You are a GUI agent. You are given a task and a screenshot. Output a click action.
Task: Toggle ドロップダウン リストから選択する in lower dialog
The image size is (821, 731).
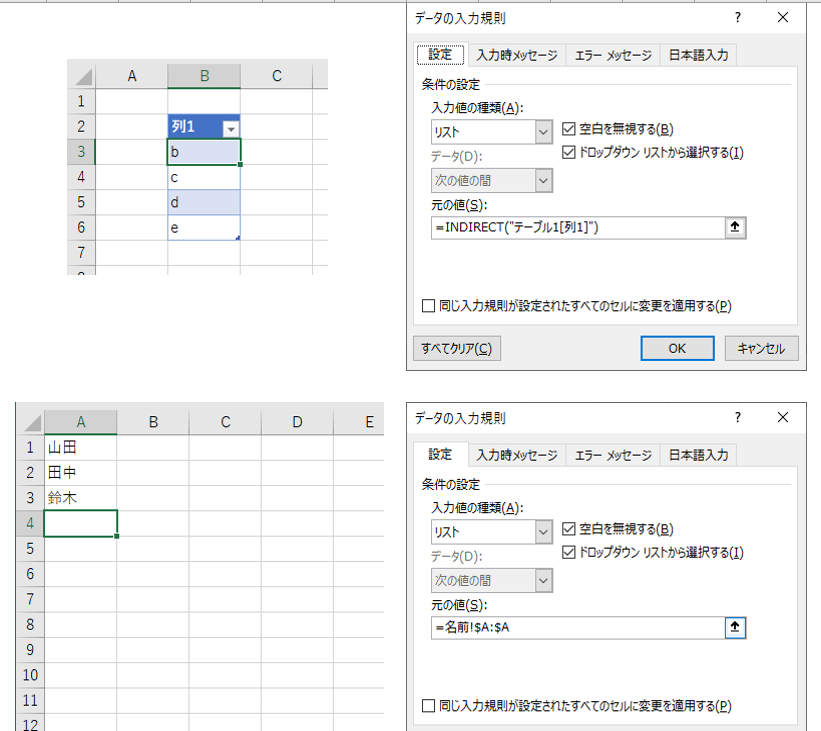pyautogui.click(x=569, y=552)
